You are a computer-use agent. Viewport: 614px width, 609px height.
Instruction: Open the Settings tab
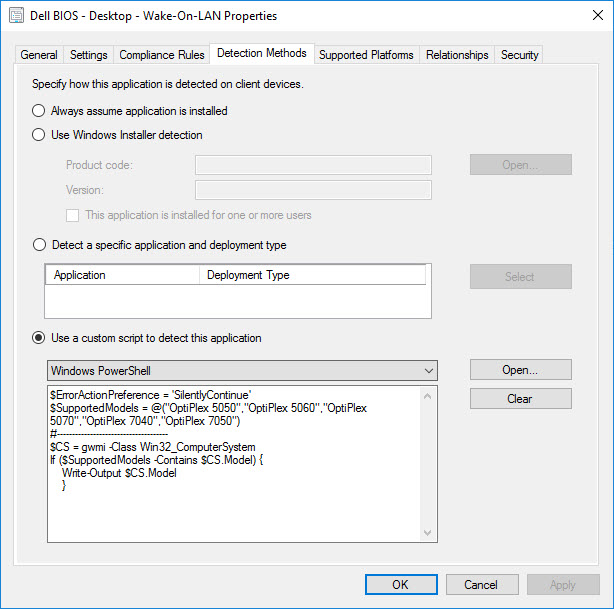(x=89, y=55)
